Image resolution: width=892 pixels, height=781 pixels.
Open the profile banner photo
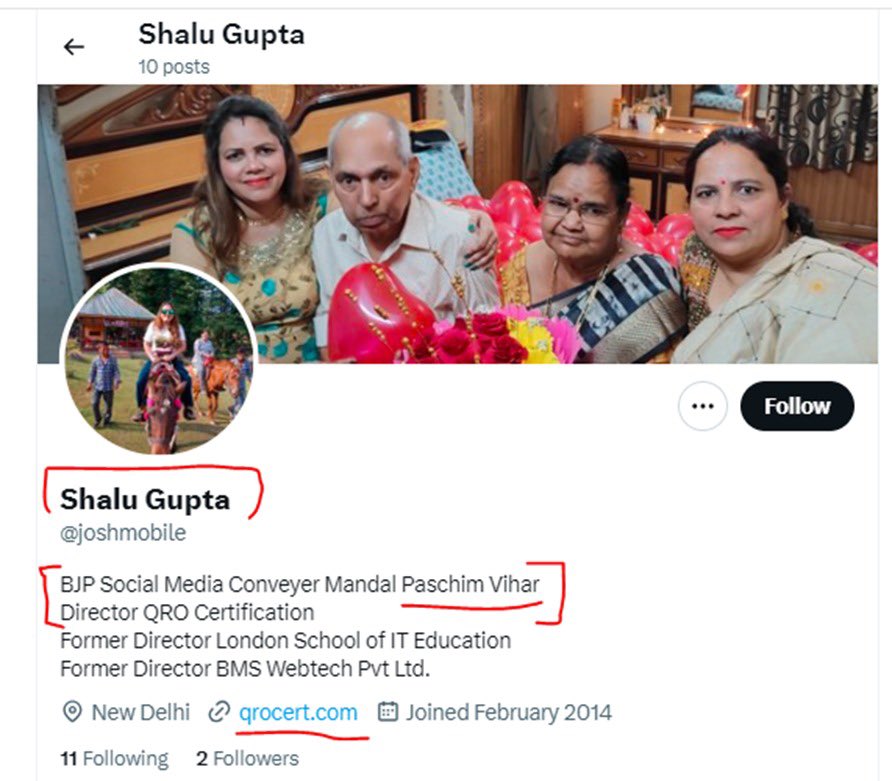(x=457, y=224)
